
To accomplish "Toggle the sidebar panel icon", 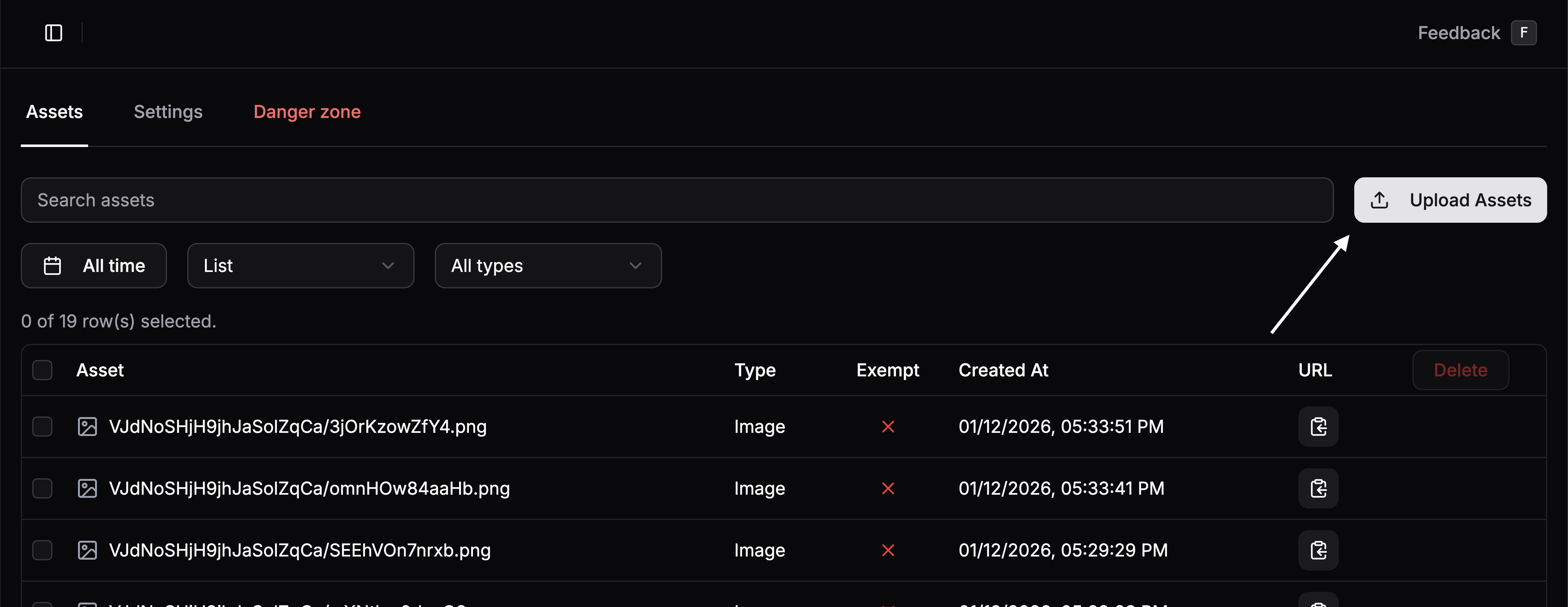I will click(x=54, y=33).
